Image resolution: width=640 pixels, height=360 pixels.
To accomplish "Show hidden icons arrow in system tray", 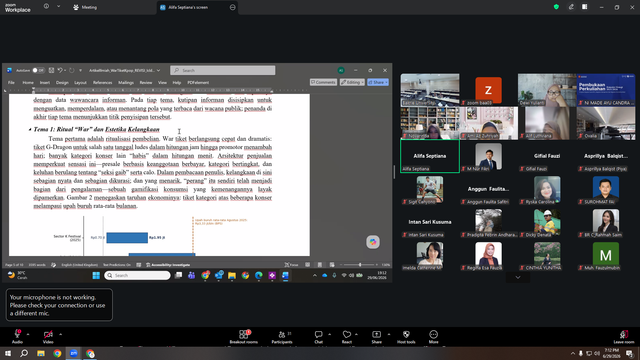I will tap(573, 353).
